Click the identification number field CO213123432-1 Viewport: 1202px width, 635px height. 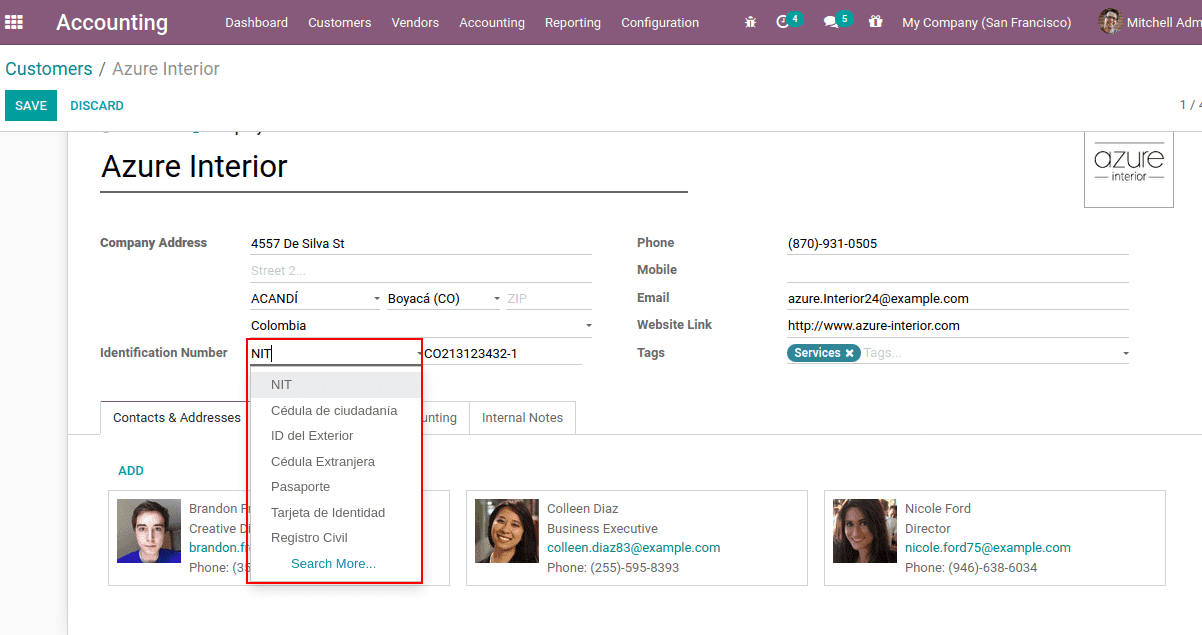point(503,353)
